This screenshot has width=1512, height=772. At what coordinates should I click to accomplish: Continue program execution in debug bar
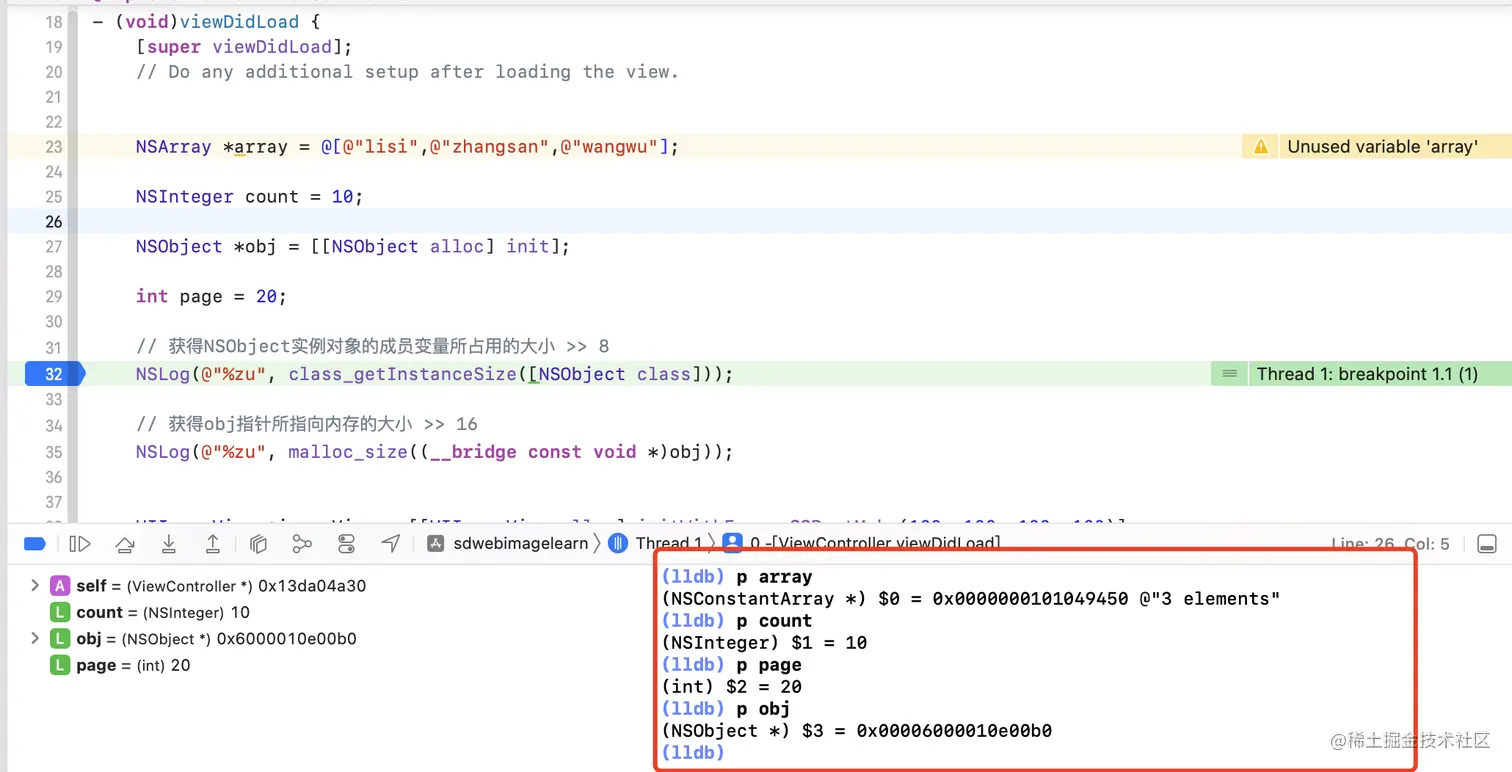80,544
